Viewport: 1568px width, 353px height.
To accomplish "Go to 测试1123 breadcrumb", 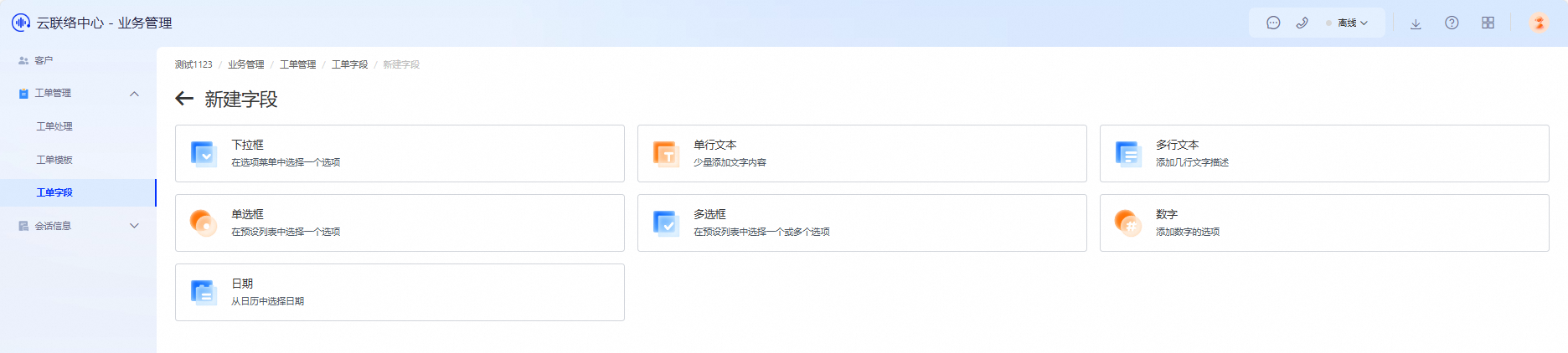I will click(193, 64).
